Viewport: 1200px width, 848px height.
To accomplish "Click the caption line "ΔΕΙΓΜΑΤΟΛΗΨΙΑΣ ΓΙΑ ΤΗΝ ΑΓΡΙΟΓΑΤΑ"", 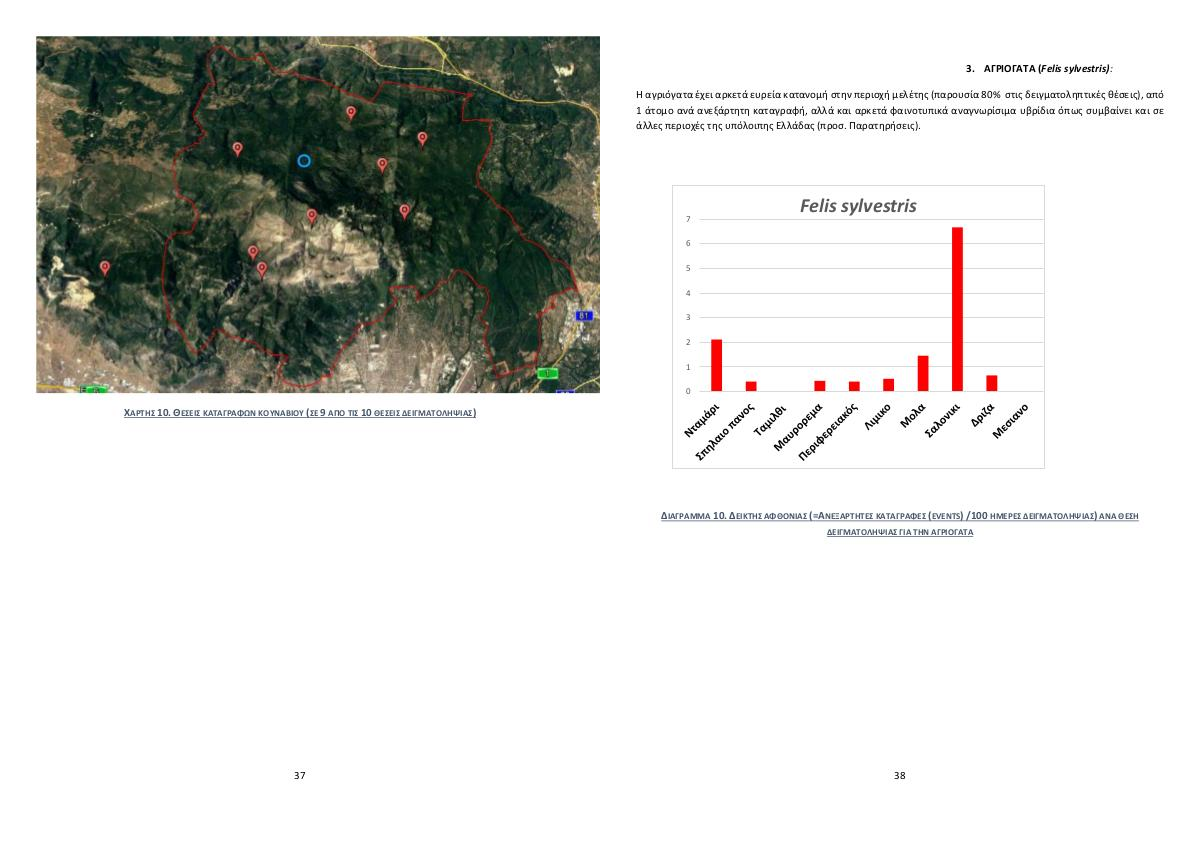I will click(x=900, y=533).
